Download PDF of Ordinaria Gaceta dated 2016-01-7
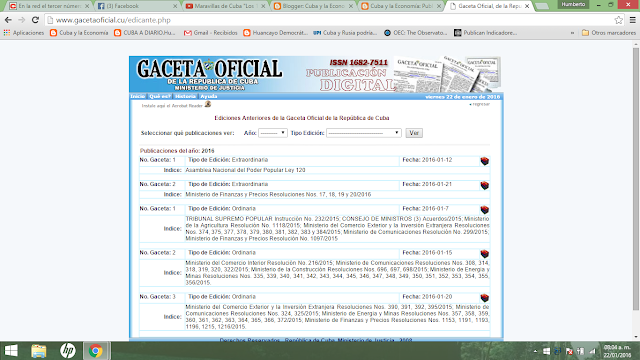 484,210
